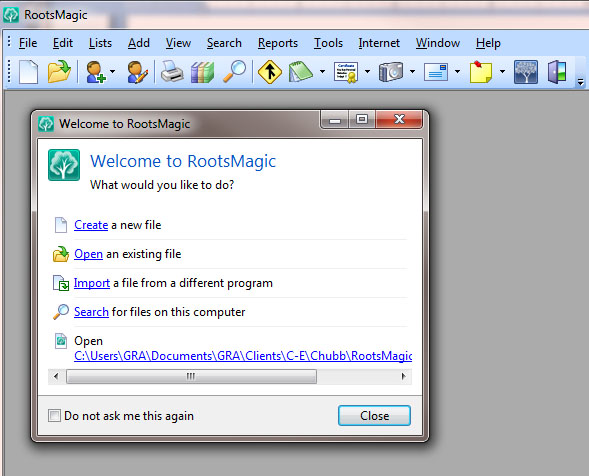Click the Print toolbar icon
The width and height of the screenshot is (589, 476).
click(x=172, y=71)
